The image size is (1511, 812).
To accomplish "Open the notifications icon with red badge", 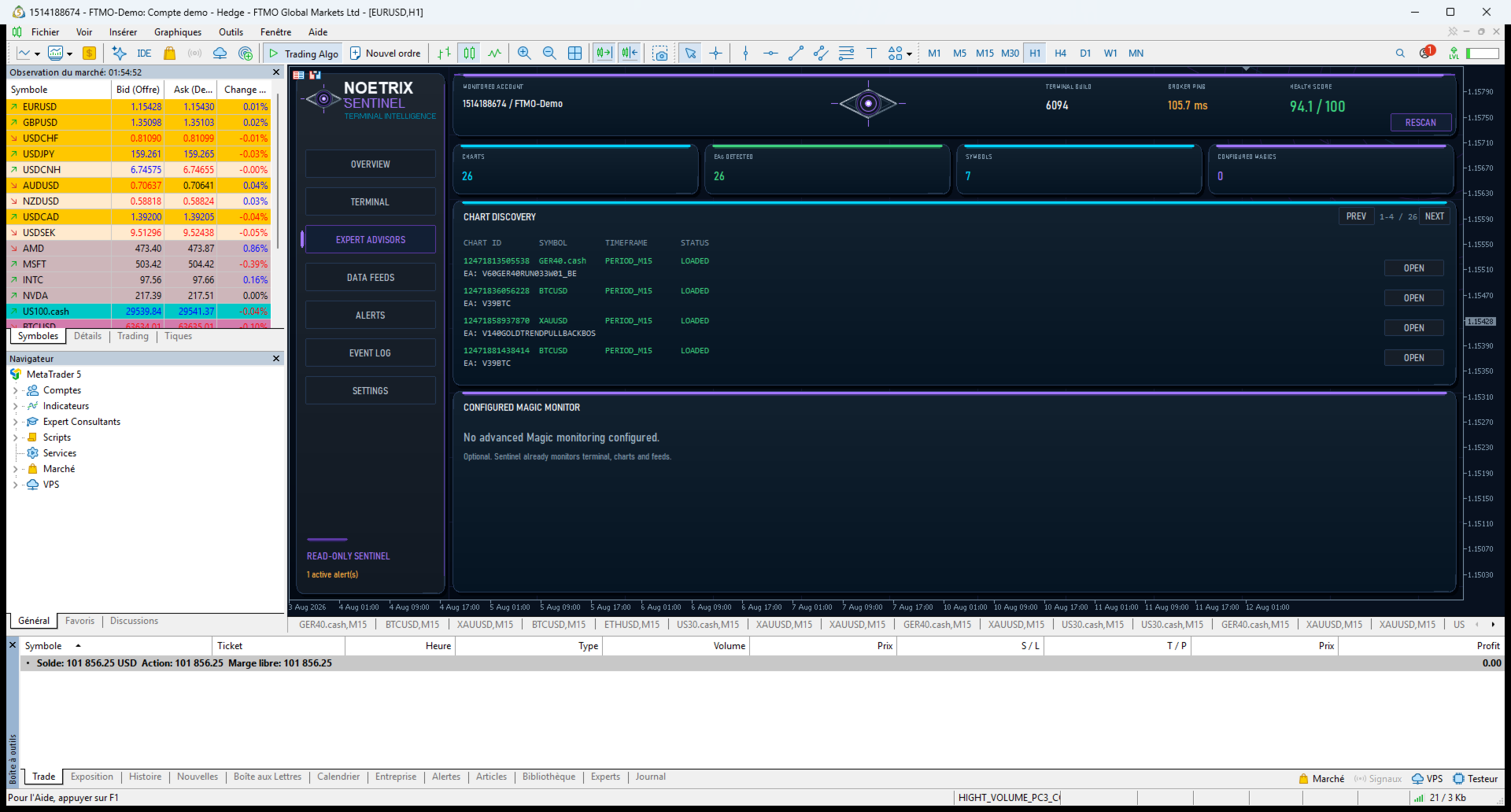I will [1427, 52].
